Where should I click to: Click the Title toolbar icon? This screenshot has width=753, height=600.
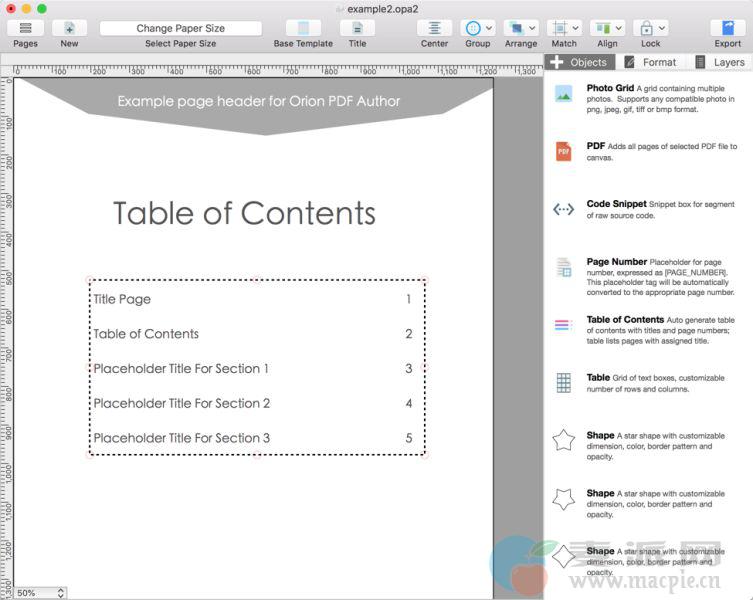(357, 28)
